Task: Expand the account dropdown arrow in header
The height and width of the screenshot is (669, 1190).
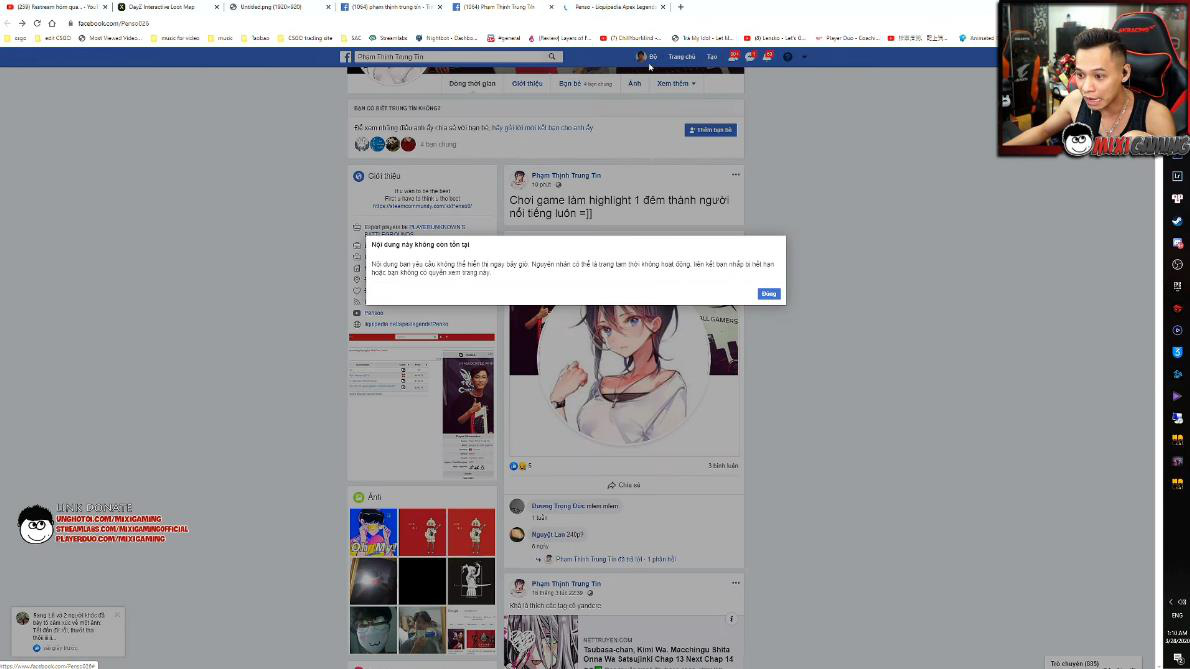Action: coord(804,57)
